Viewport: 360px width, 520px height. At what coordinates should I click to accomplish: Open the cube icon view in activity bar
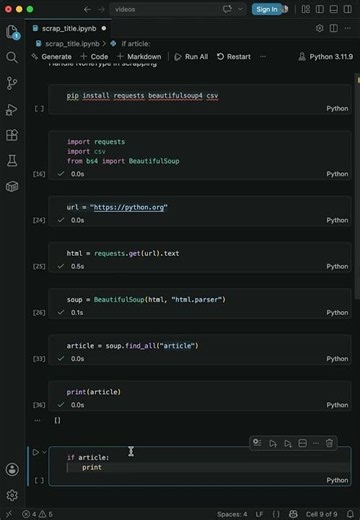[12, 186]
